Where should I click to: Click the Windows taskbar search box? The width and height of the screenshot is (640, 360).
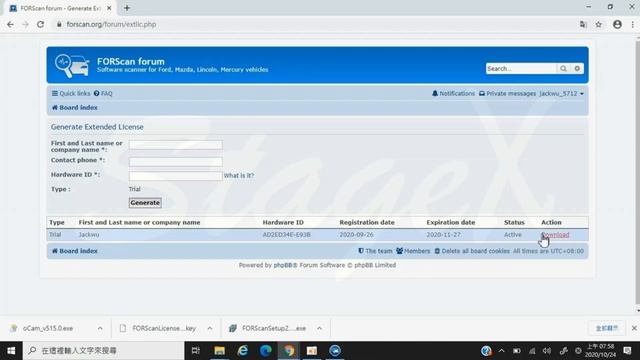tap(104, 351)
